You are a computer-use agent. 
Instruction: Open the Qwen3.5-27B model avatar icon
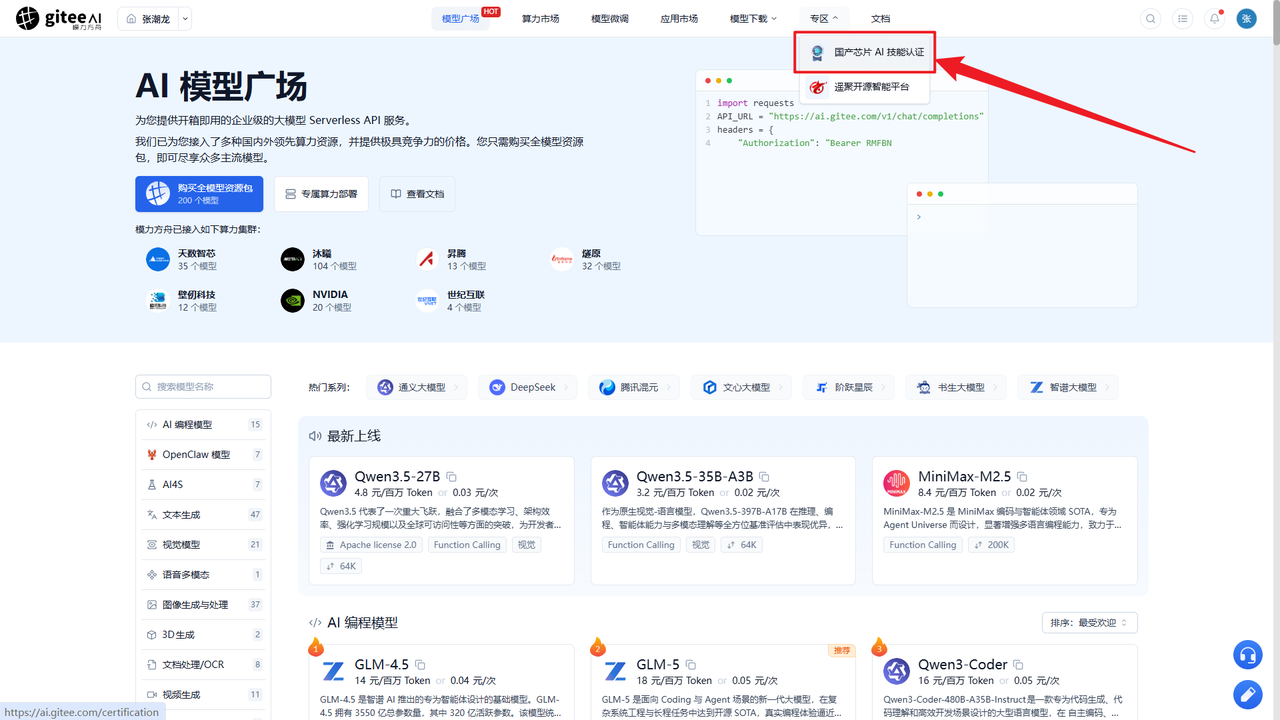(333, 484)
